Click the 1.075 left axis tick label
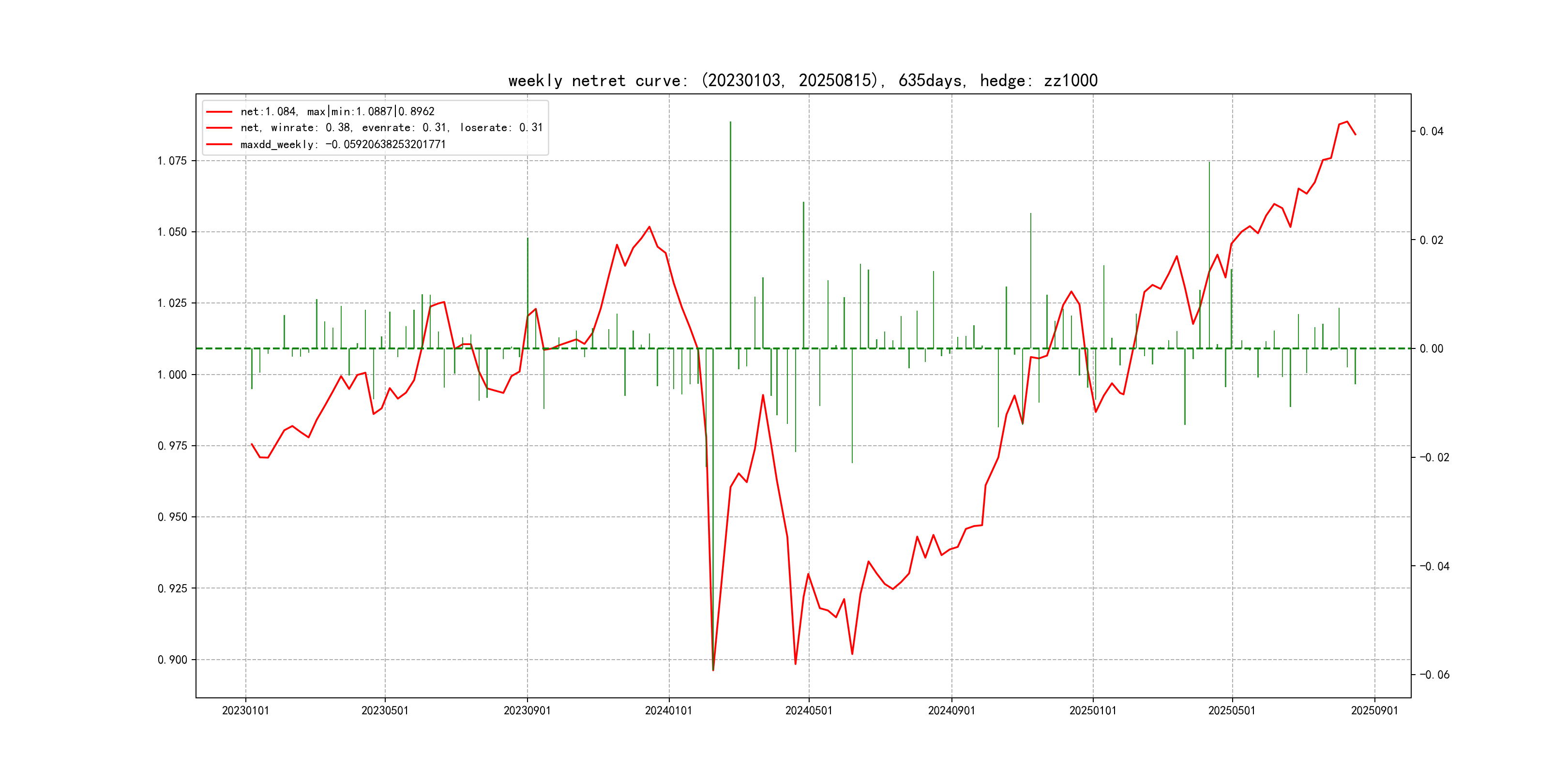1568x784 pixels. click(x=172, y=161)
